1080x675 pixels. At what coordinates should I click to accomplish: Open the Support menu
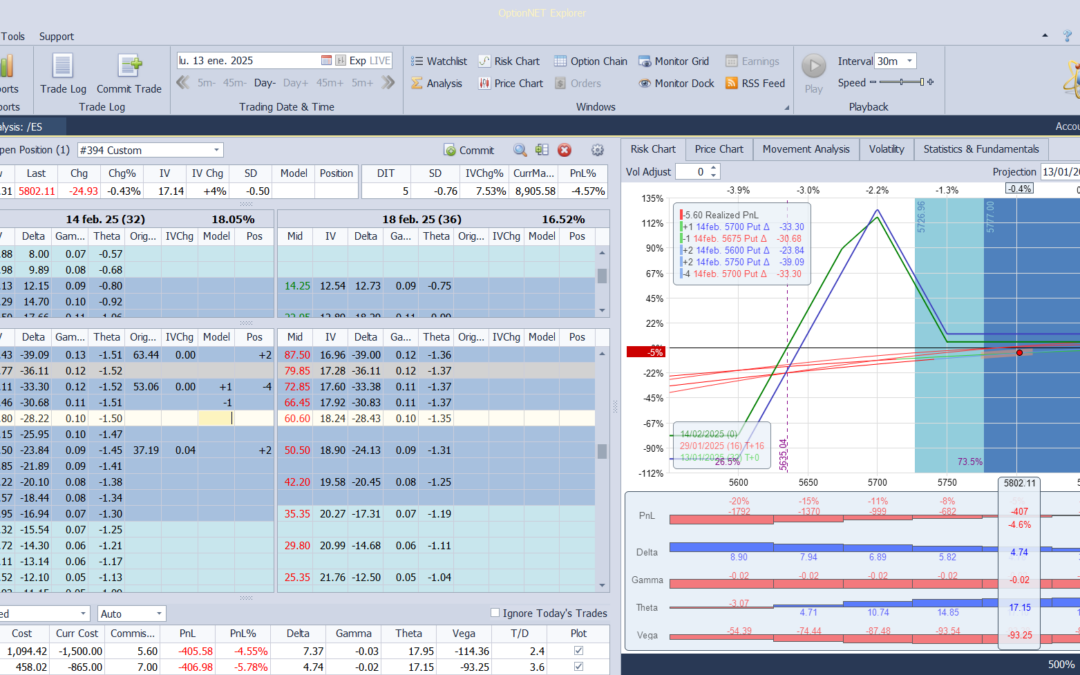coord(56,37)
